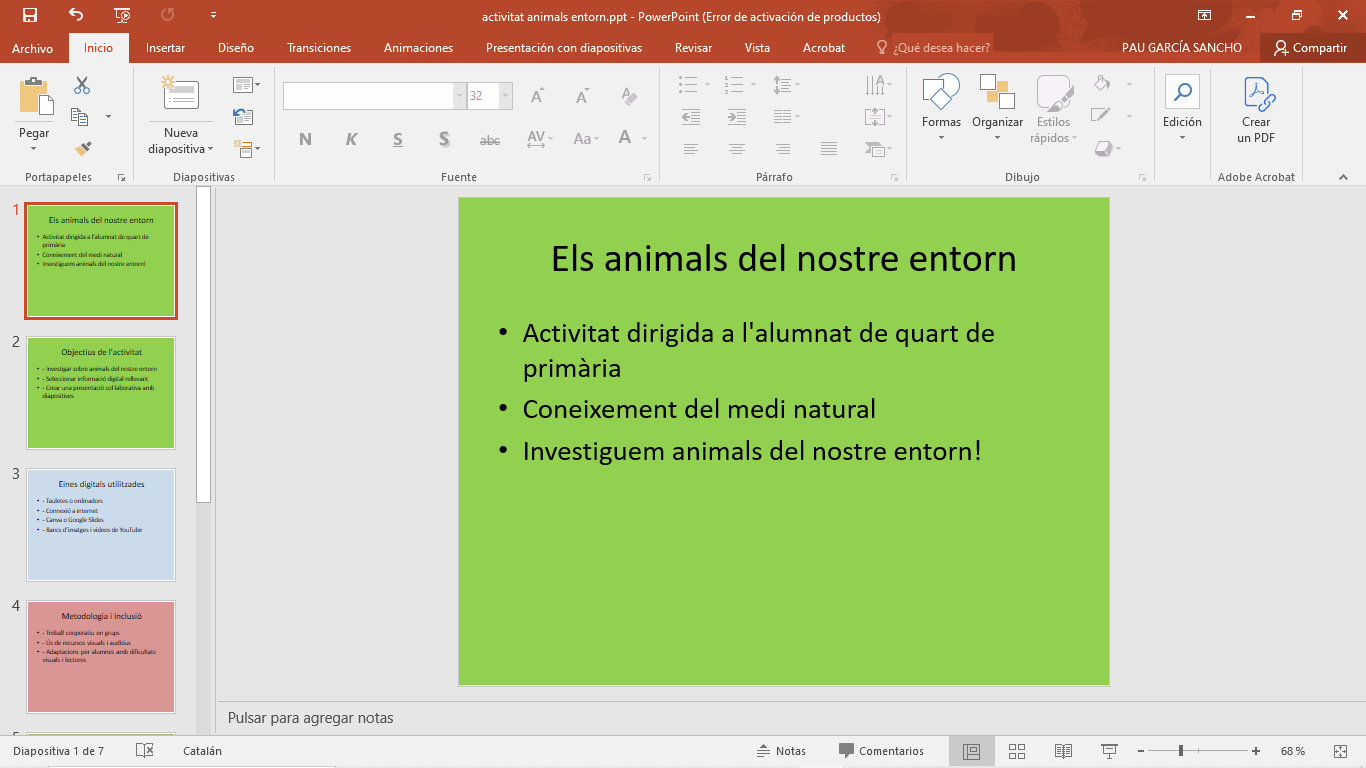Collapse the ribbon with the chevron

[x=1343, y=177]
